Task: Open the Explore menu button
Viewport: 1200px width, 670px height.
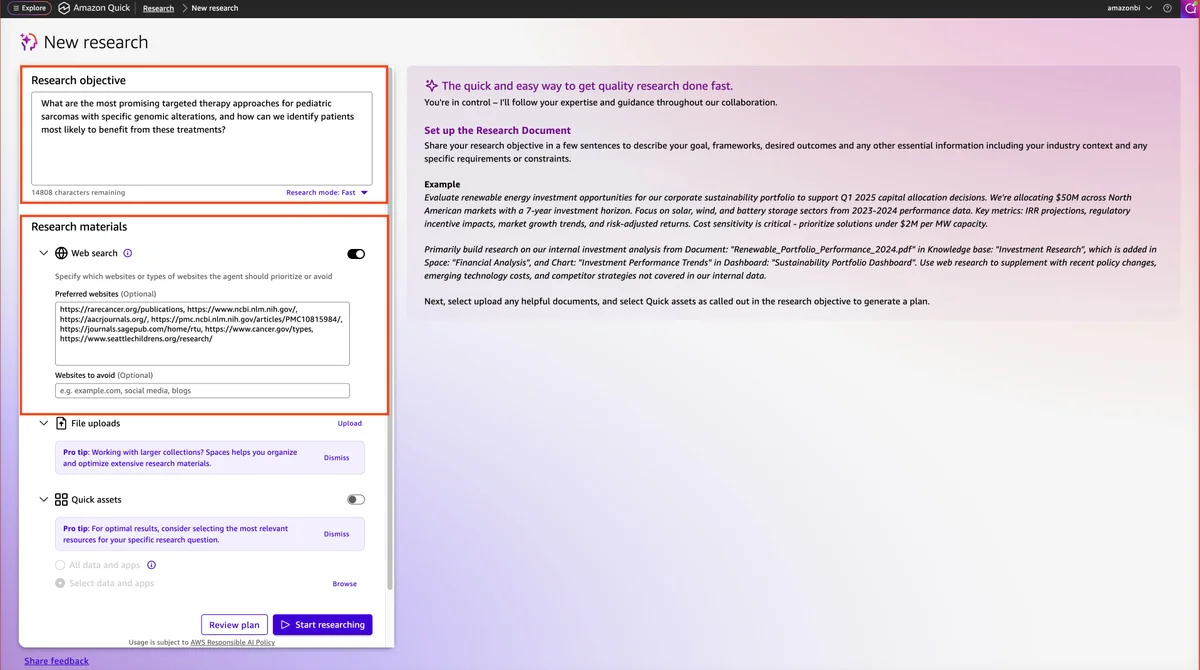Action: (29, 8)
